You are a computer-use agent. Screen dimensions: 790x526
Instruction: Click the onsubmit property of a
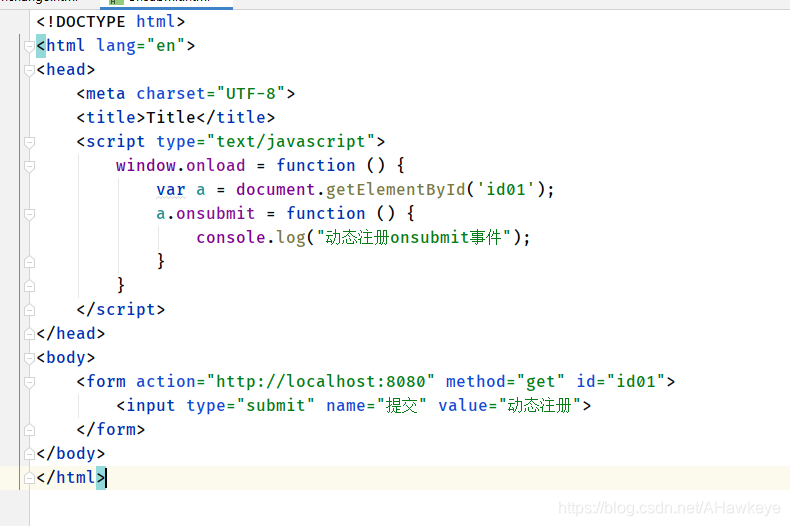(x=215, y=214)
